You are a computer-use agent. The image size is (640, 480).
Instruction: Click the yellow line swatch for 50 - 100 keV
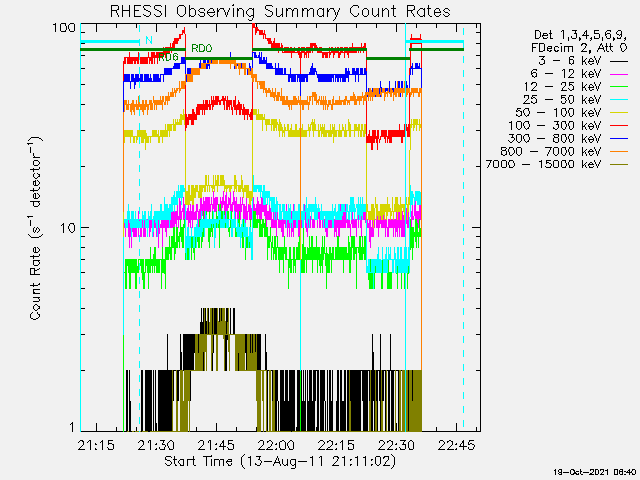pyautogui.click(x=619, y=113)
